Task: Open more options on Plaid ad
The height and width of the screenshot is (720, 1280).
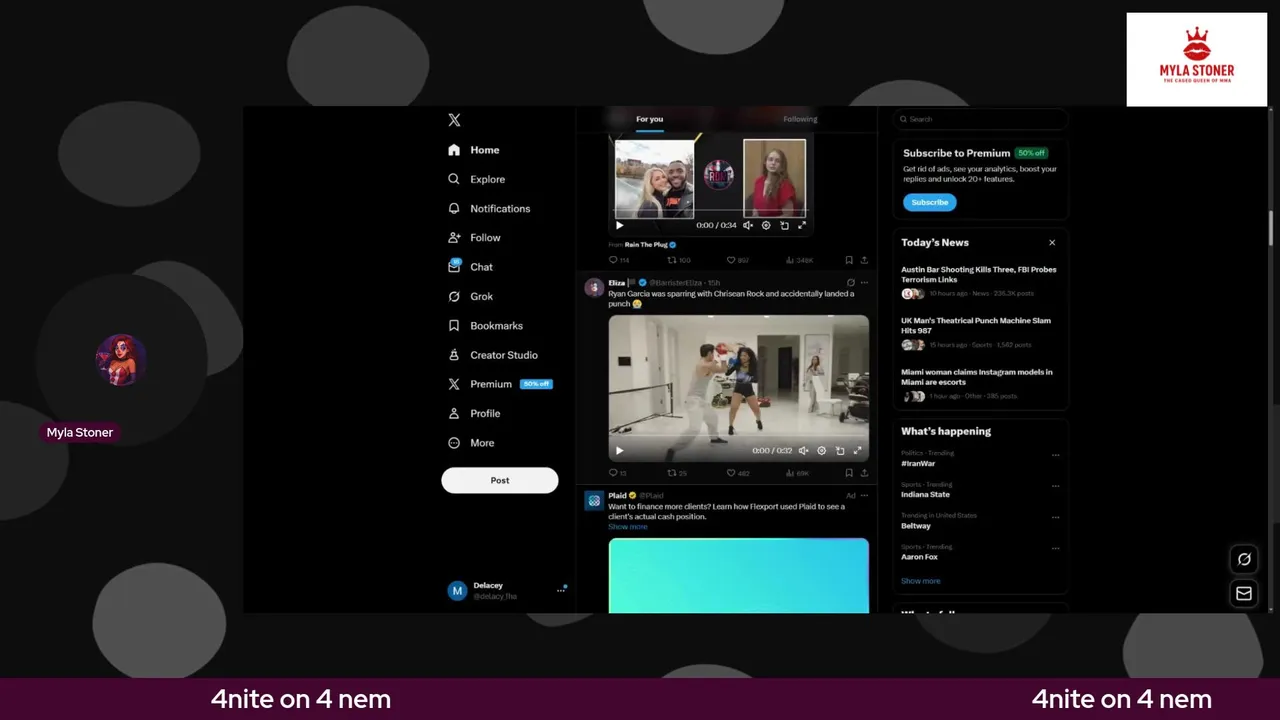Action: [865, 495]
